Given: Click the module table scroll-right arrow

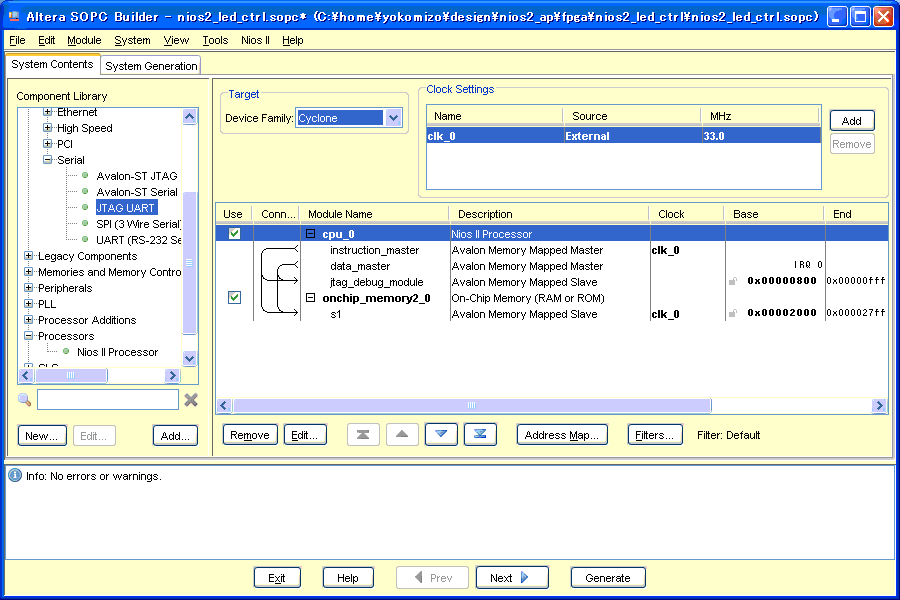Looking at the screenshot, I should coord(879,405).
